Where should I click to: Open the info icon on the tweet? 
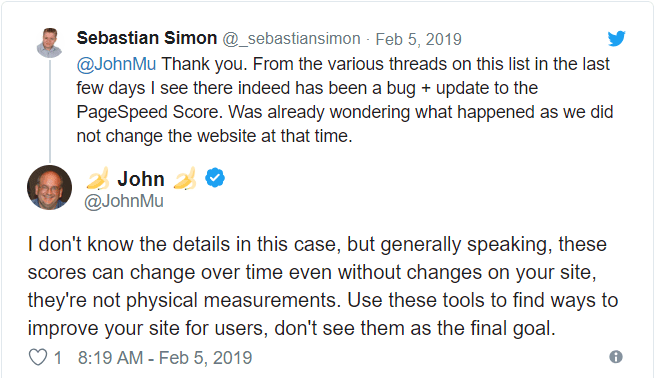tap(616, 357)
